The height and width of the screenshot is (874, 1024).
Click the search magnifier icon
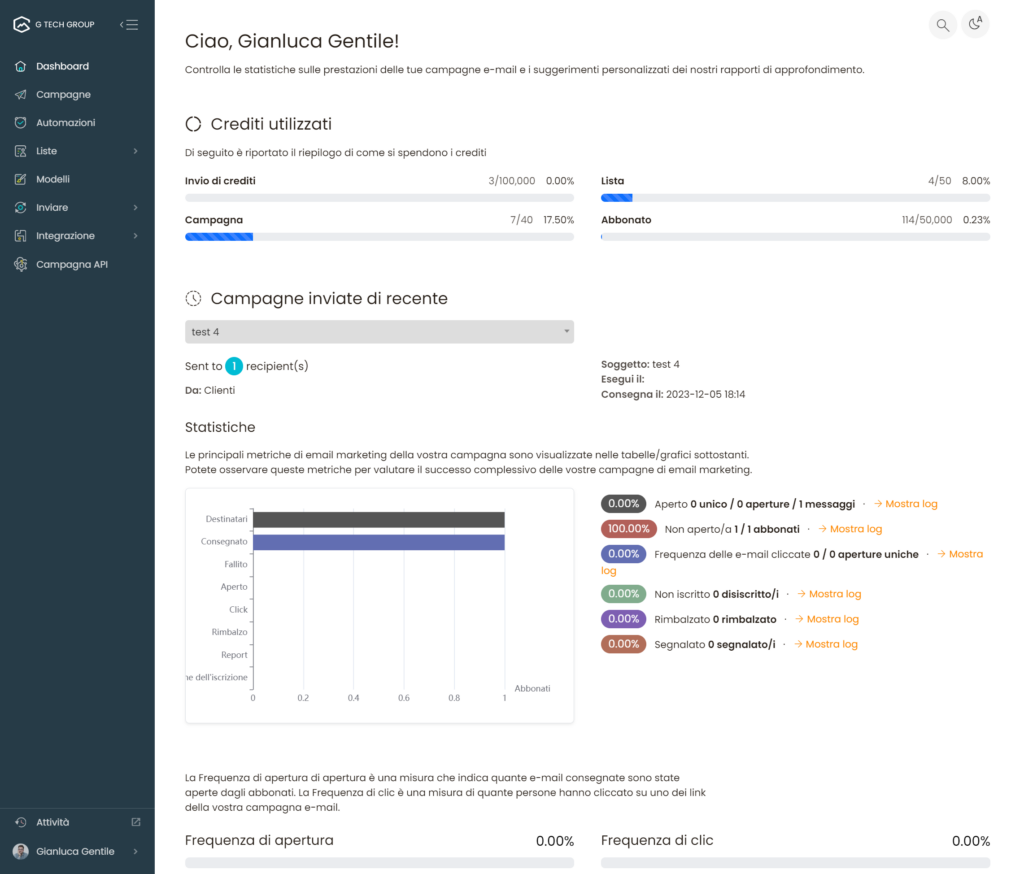coord(941,24)
